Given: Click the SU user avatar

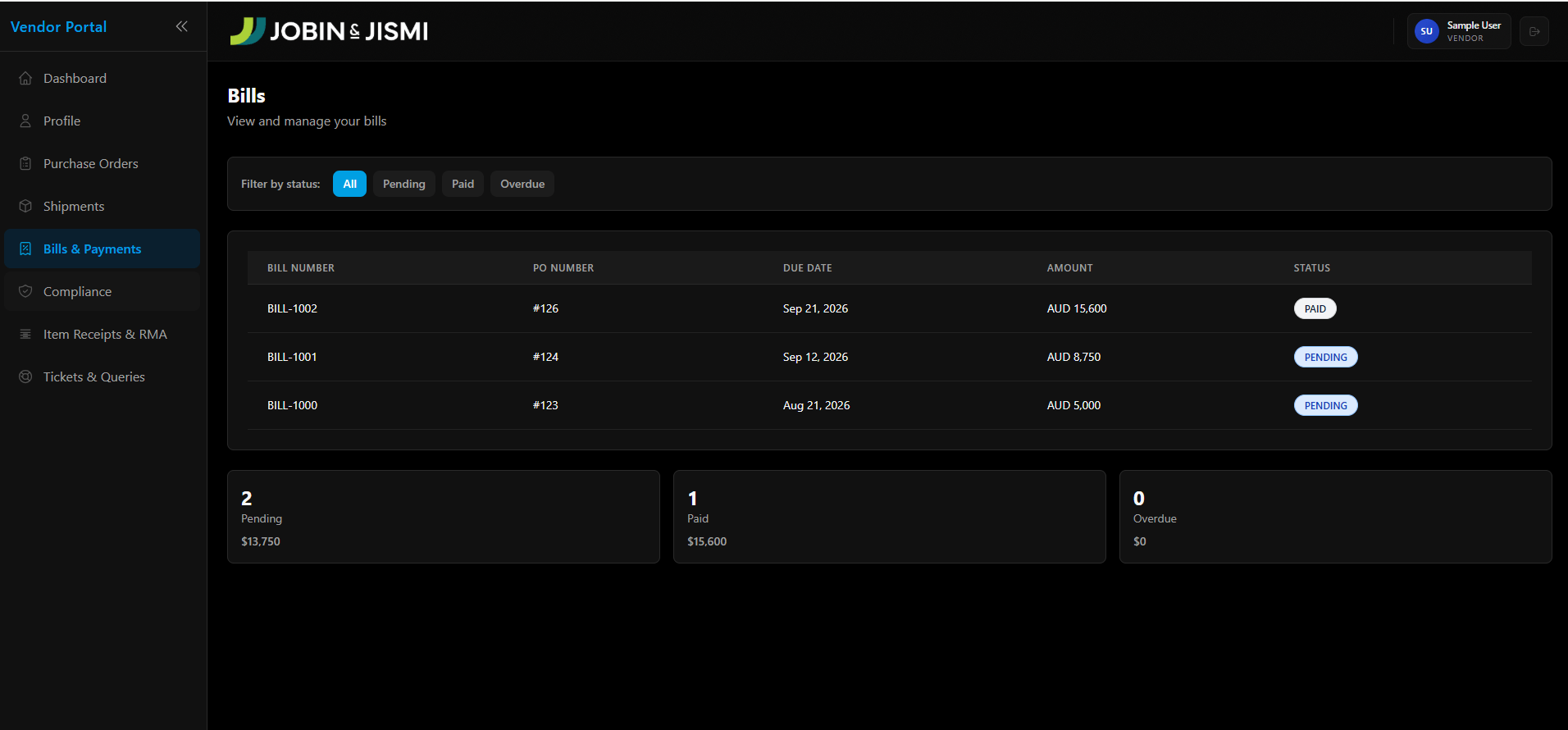Looking at the screenshot, I should [1427, 31].
